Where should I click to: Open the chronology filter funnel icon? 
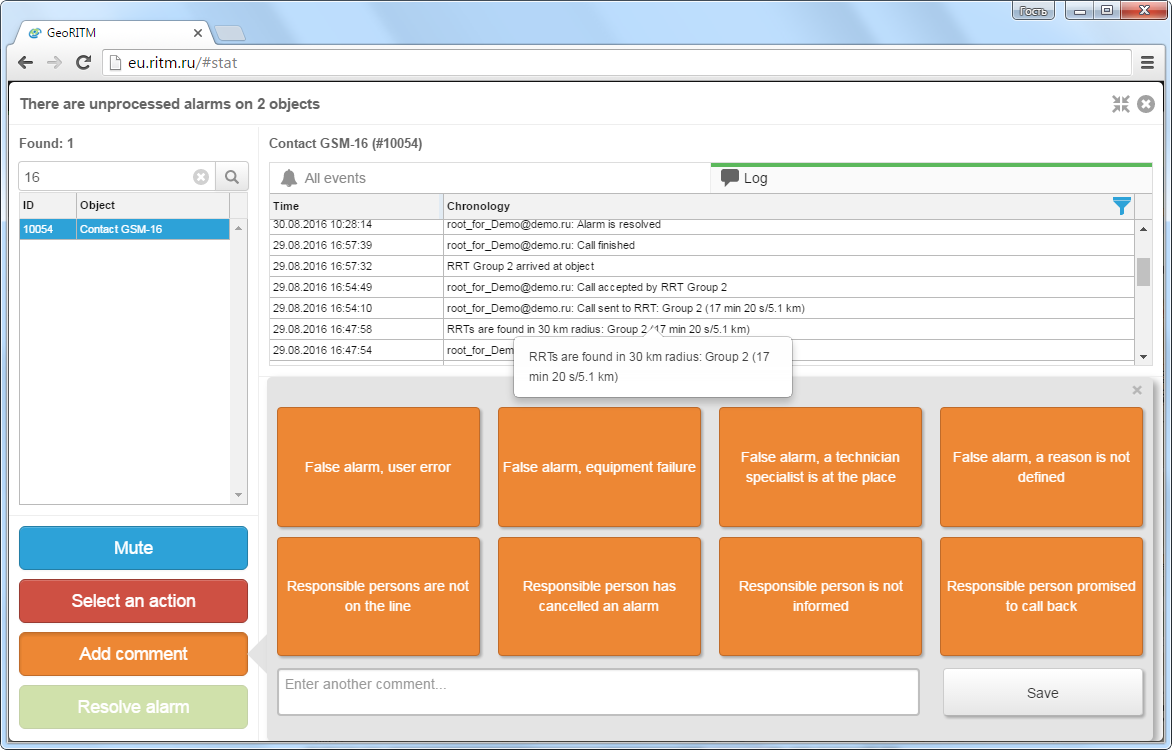point(1121,206)
